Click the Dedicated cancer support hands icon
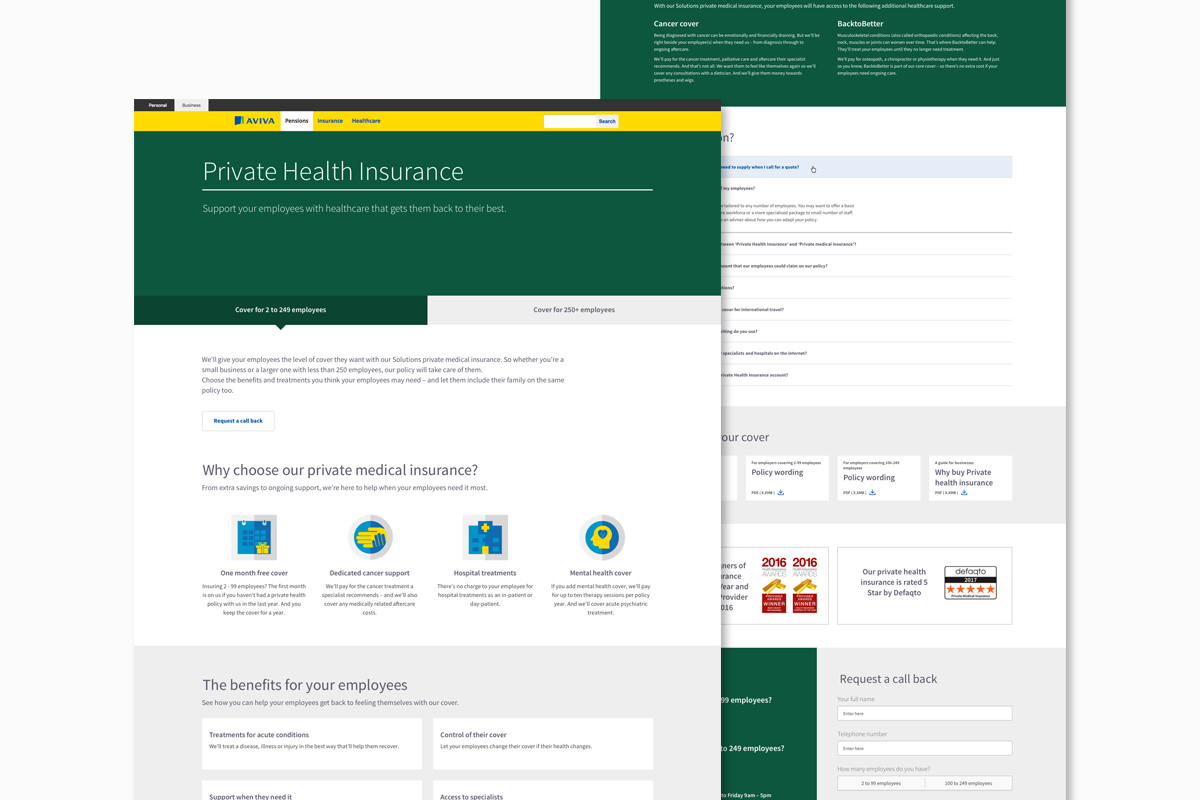This screenshot has width=1200, height=800. click(x=370, y=538)
